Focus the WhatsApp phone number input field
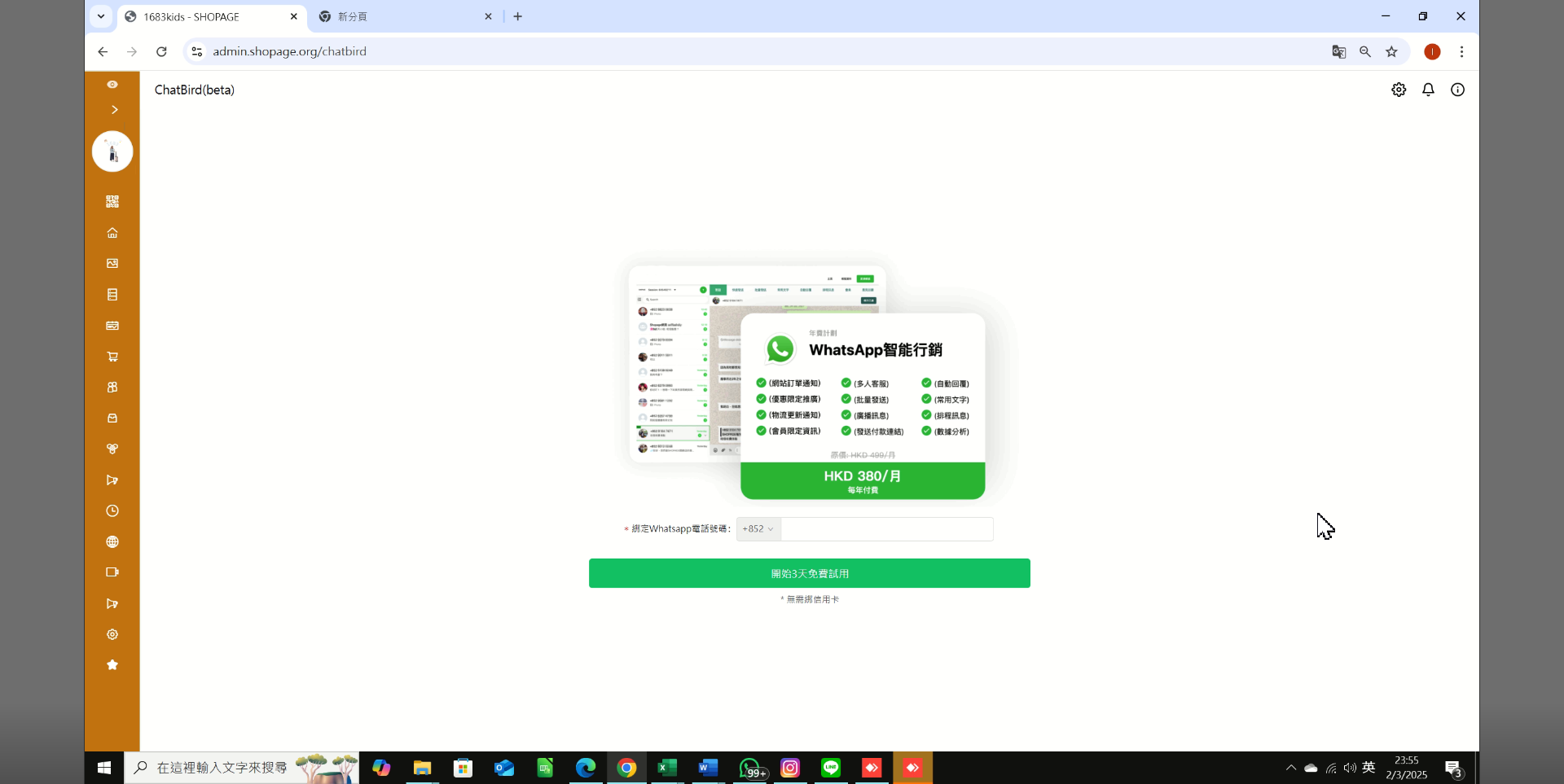Image resolution: width=1564 pixels, height=784 pixels. 887,529
